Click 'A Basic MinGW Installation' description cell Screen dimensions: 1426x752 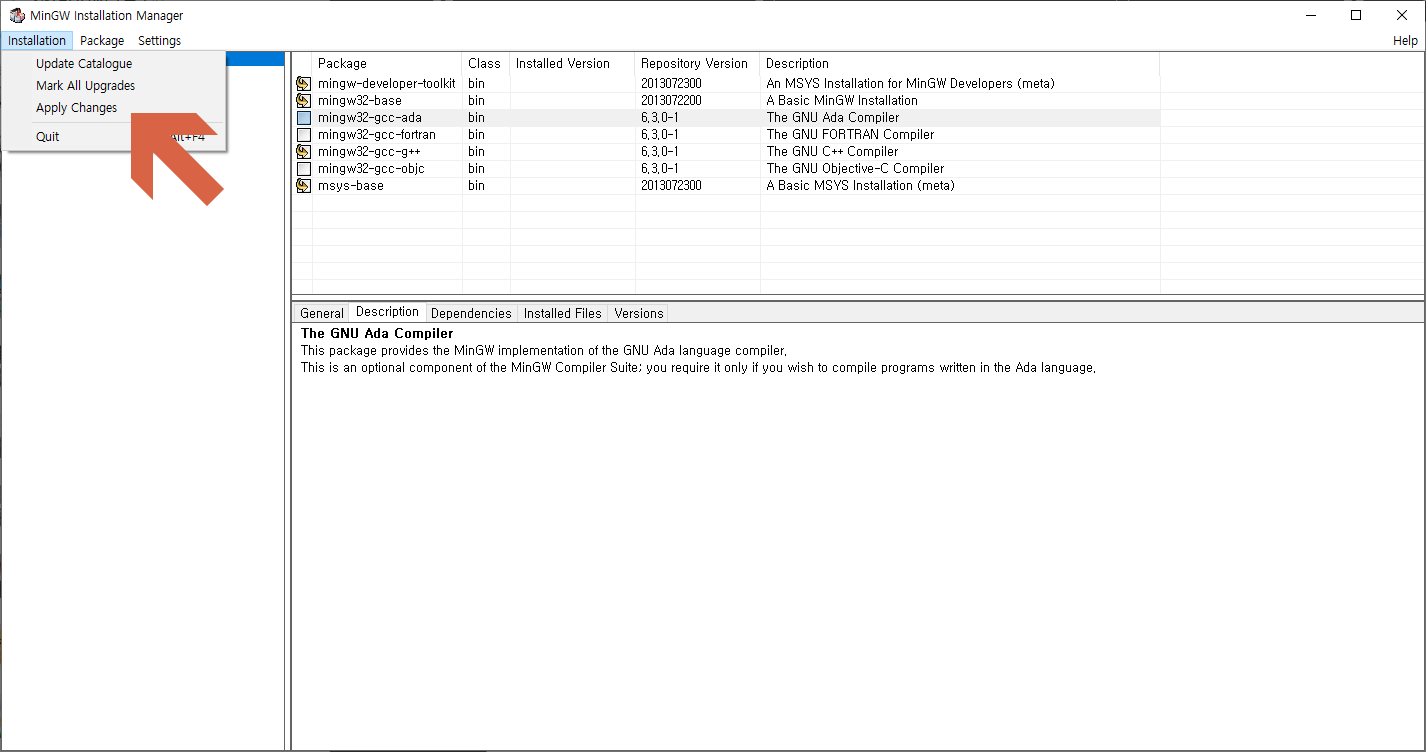[x=842, y=101]
